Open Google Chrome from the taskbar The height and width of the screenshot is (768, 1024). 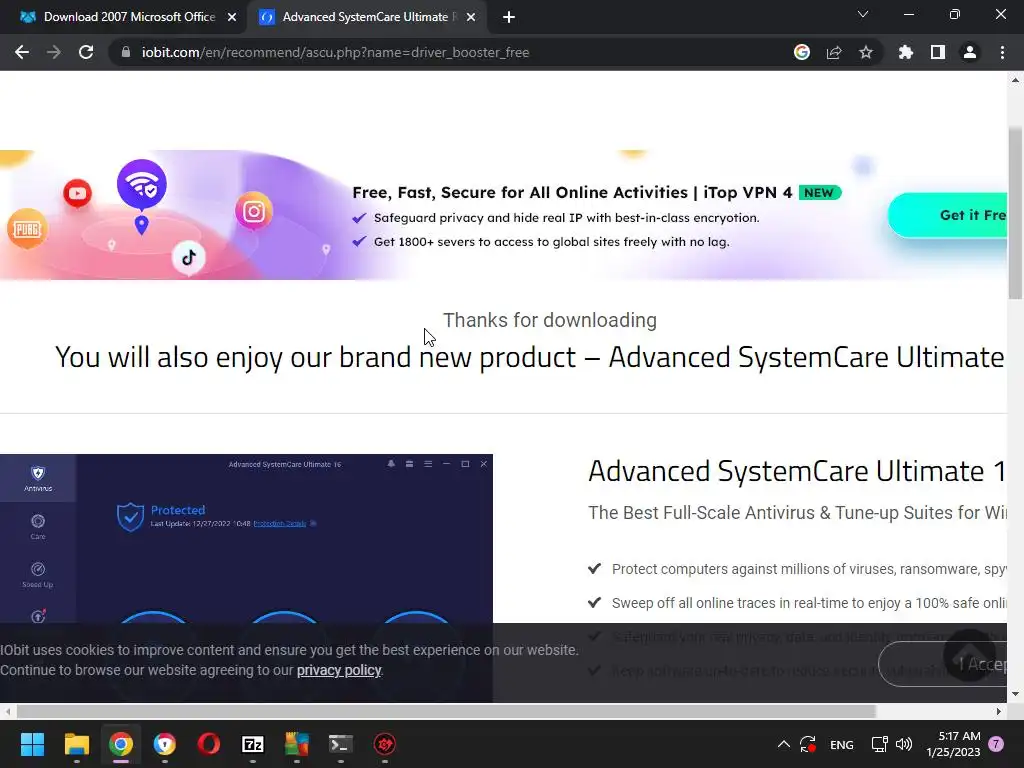[121, 744]
